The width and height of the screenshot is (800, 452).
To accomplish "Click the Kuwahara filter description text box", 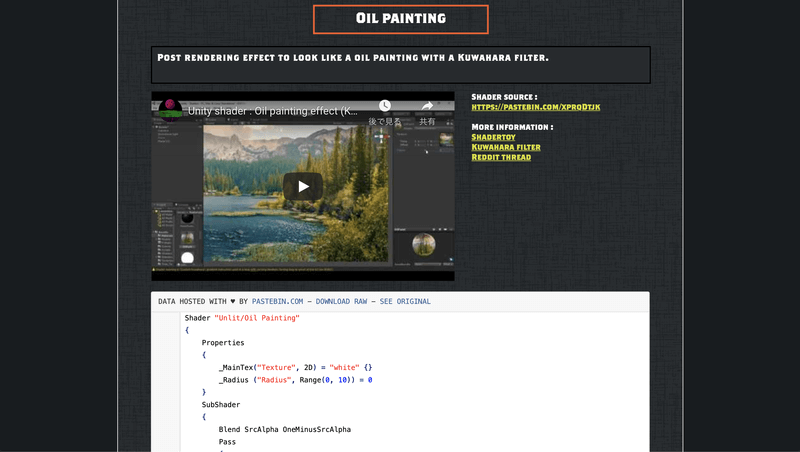I will click(401, 65).
